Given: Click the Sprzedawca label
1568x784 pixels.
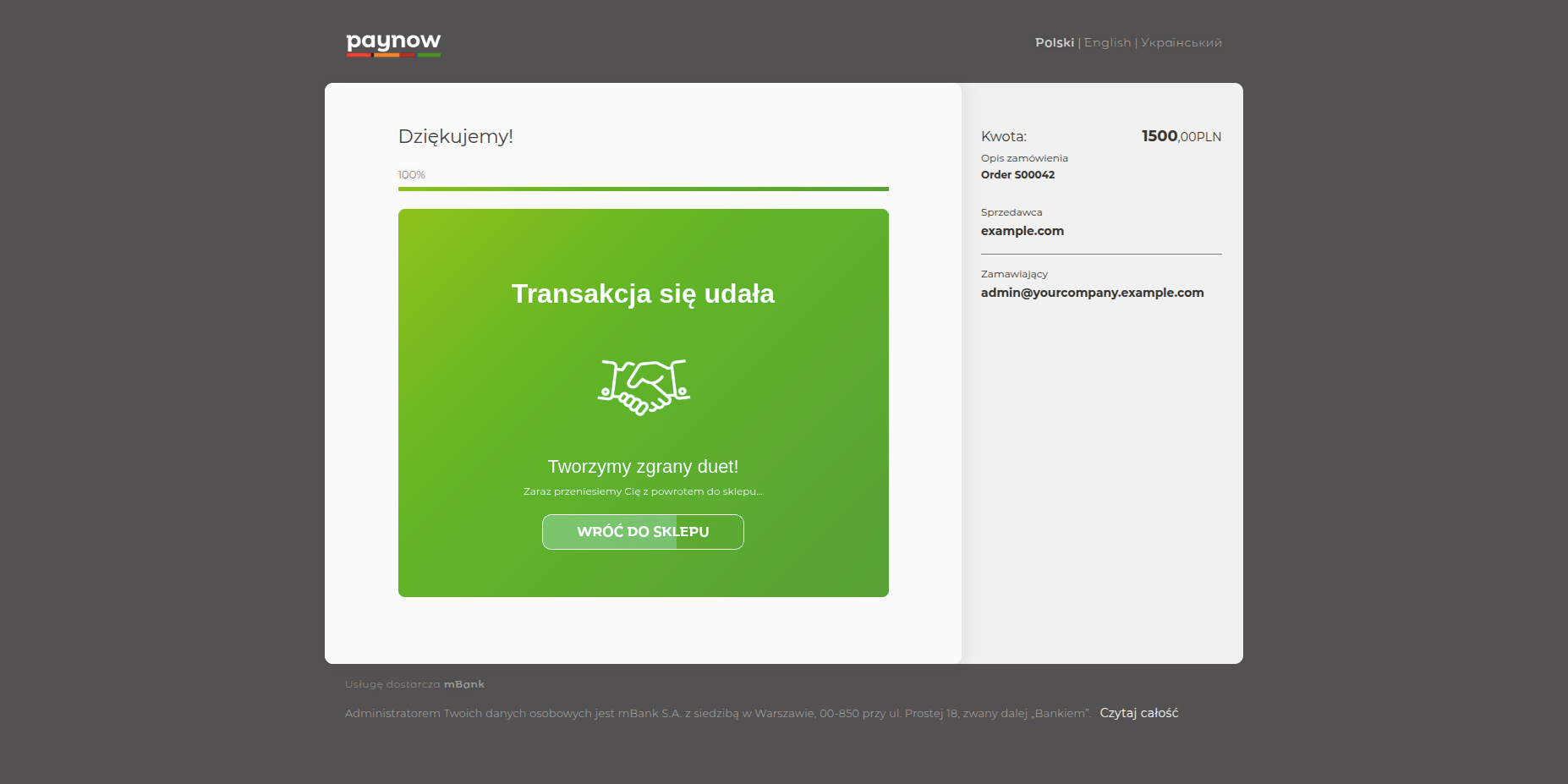Looking at the screenshot, I should pyautogui.click(x=1012, y=212).
